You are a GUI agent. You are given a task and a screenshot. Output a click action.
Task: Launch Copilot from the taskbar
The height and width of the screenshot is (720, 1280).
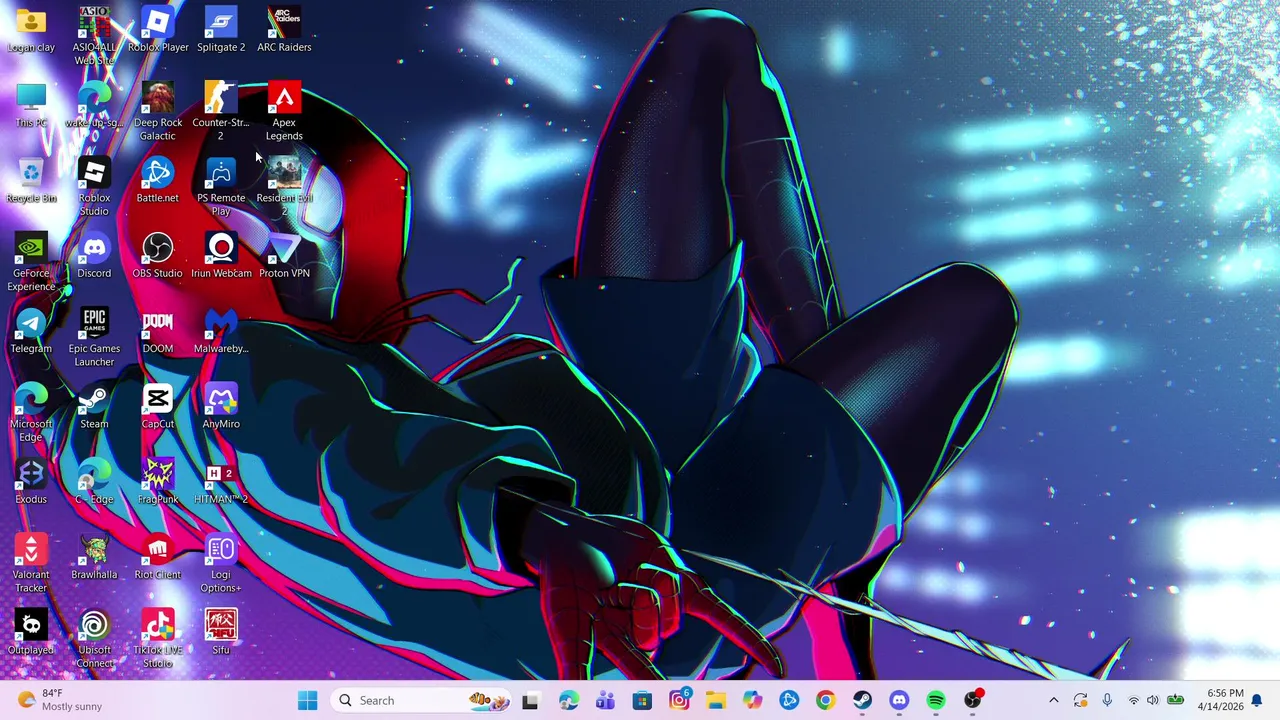point(752,700)
